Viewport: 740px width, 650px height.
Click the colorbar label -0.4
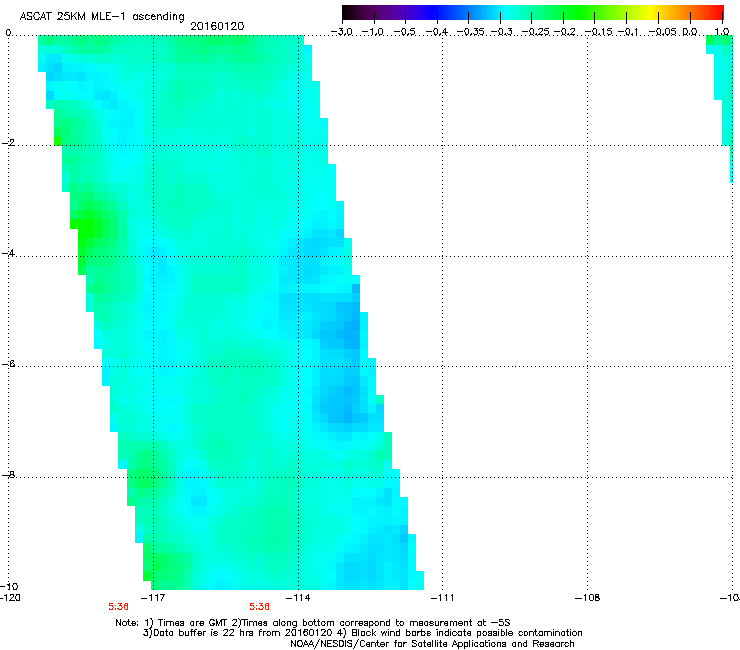point(437,32)
